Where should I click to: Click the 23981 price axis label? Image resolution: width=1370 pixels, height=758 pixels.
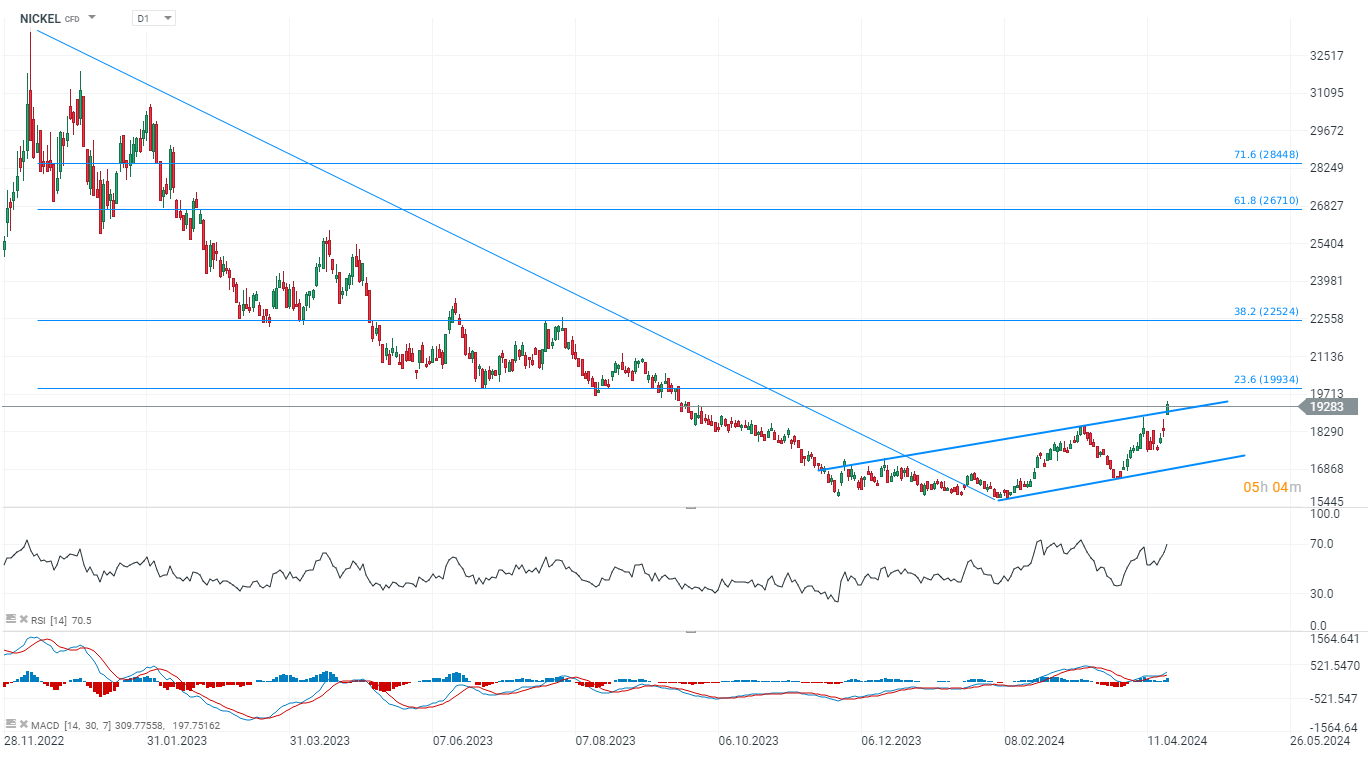coord(1327,281)
